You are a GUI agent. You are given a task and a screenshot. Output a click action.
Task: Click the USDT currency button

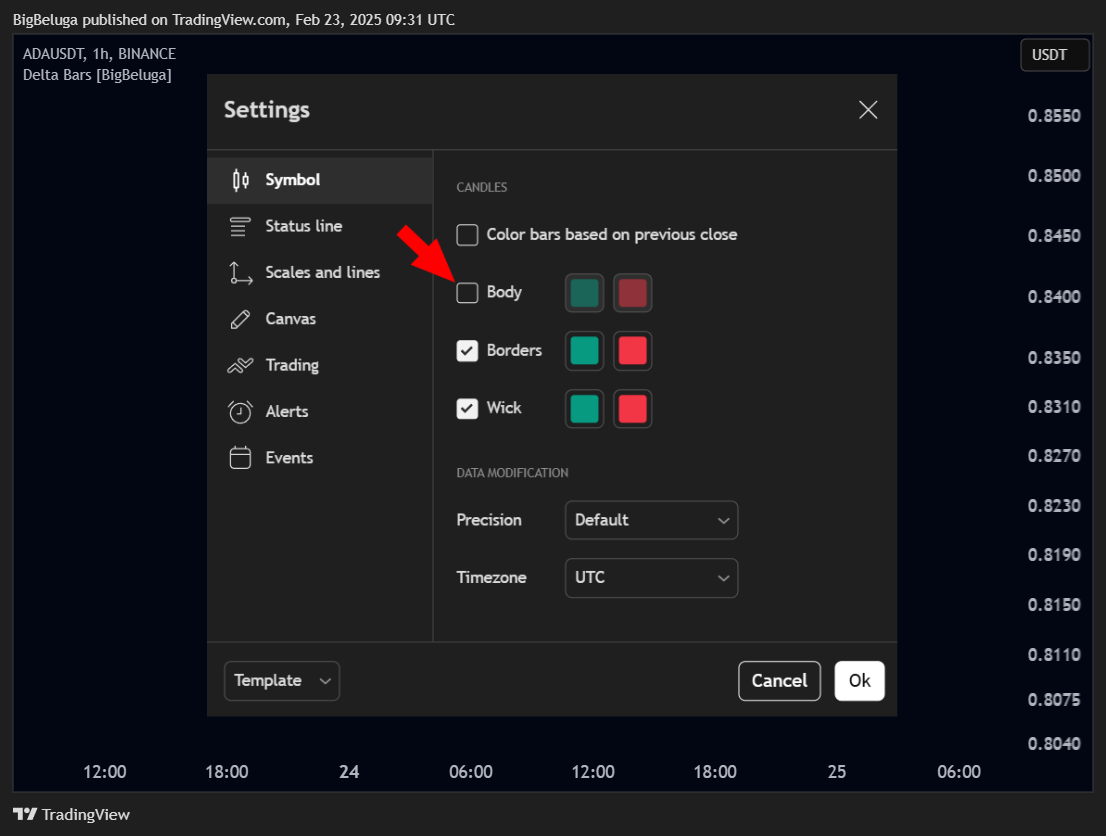click(x=1054, y=55)
